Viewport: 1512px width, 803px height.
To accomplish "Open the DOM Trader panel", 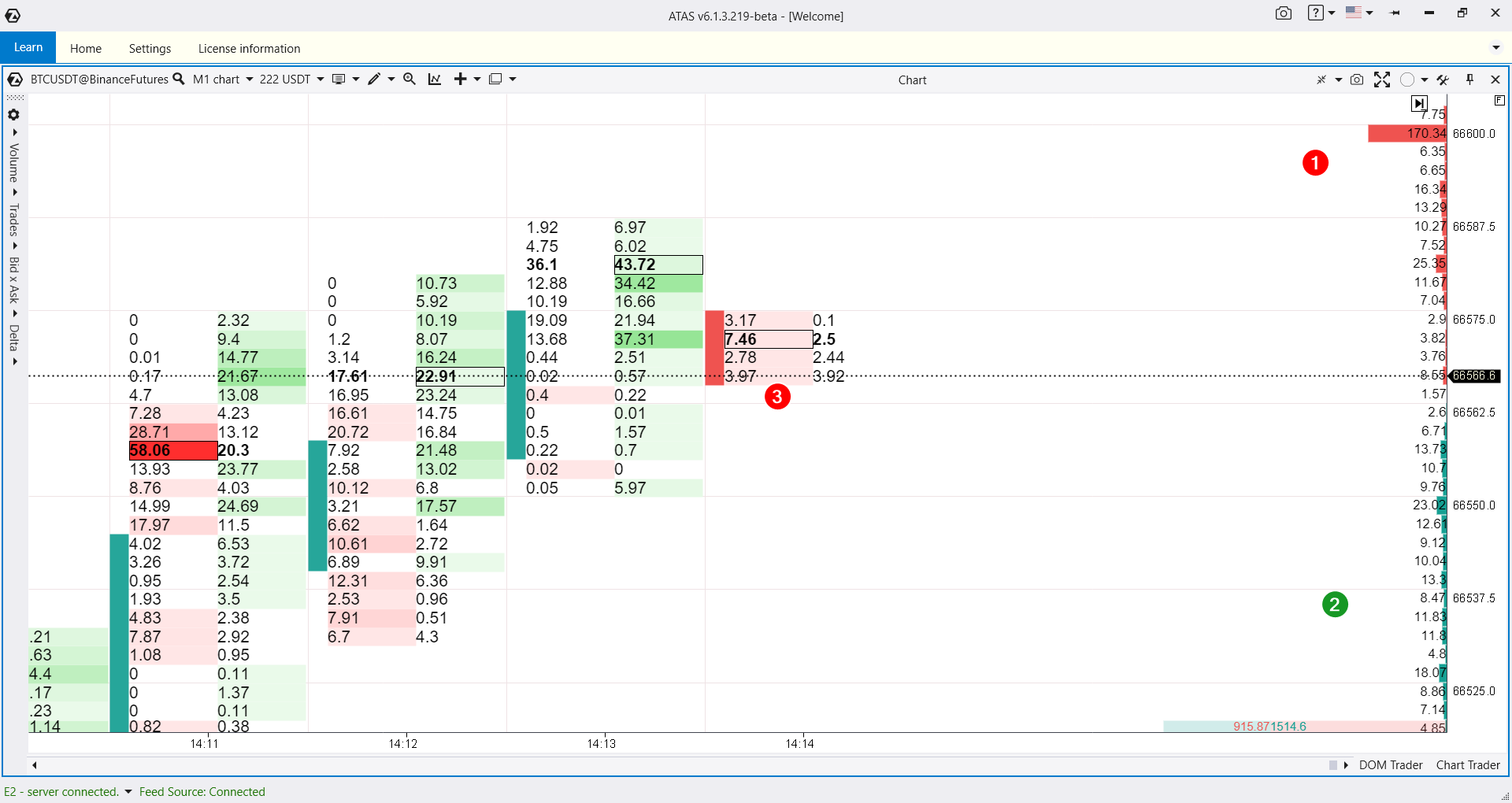I will click(1390, 764).
